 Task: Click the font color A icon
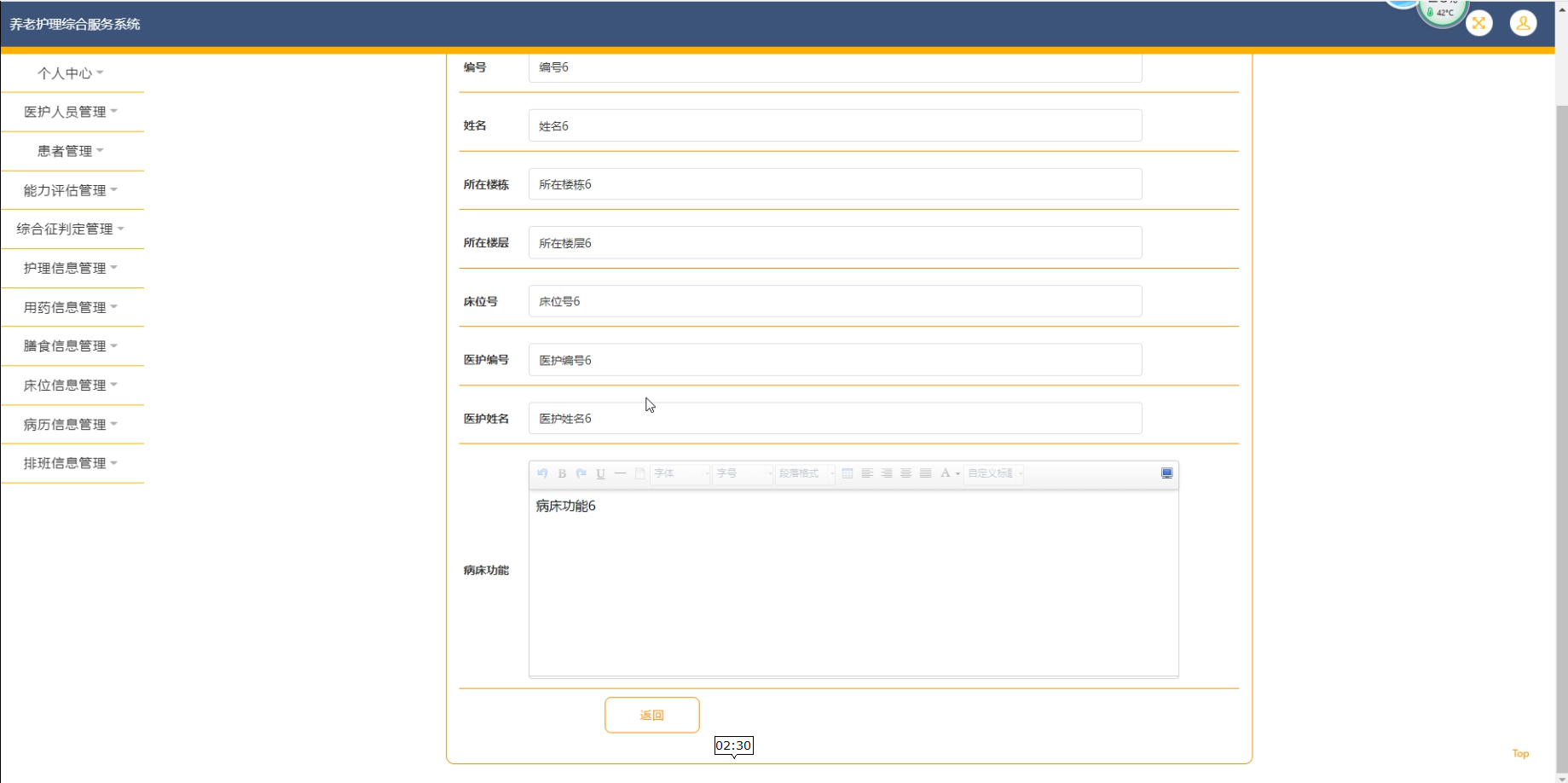[945, 473]
